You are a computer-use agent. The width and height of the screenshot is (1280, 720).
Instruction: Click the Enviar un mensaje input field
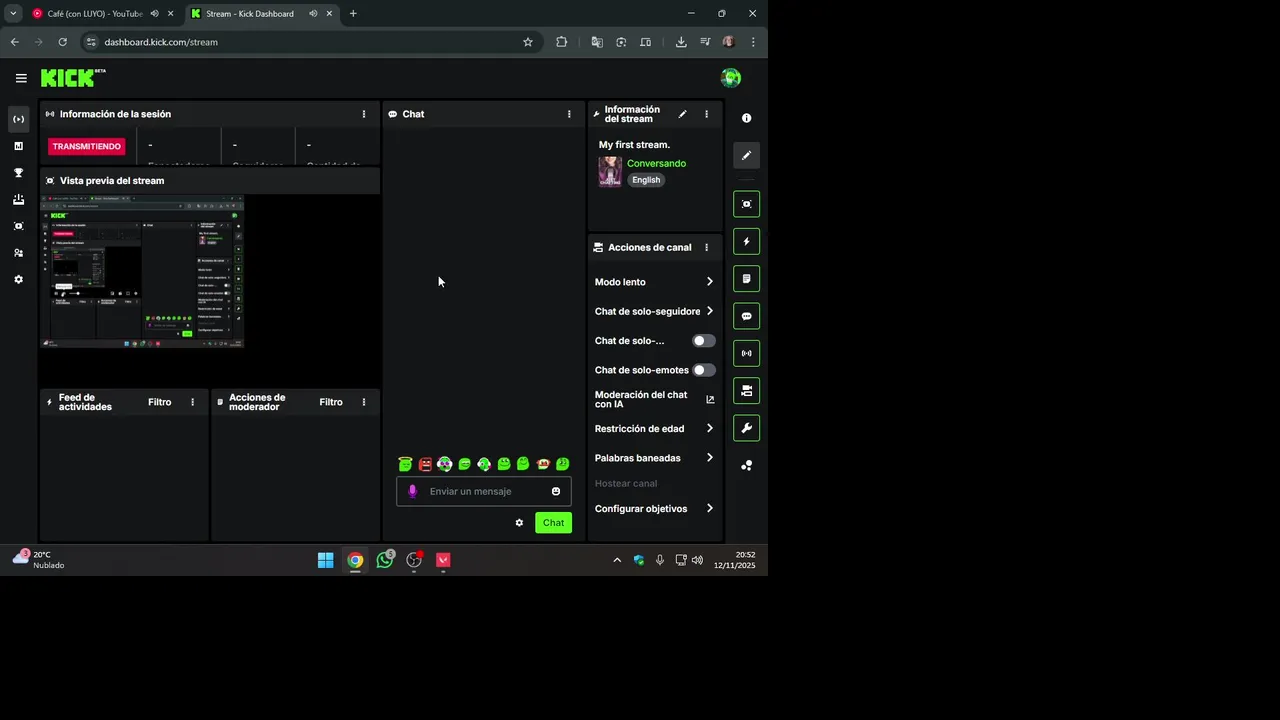click(x=484, y=491)
